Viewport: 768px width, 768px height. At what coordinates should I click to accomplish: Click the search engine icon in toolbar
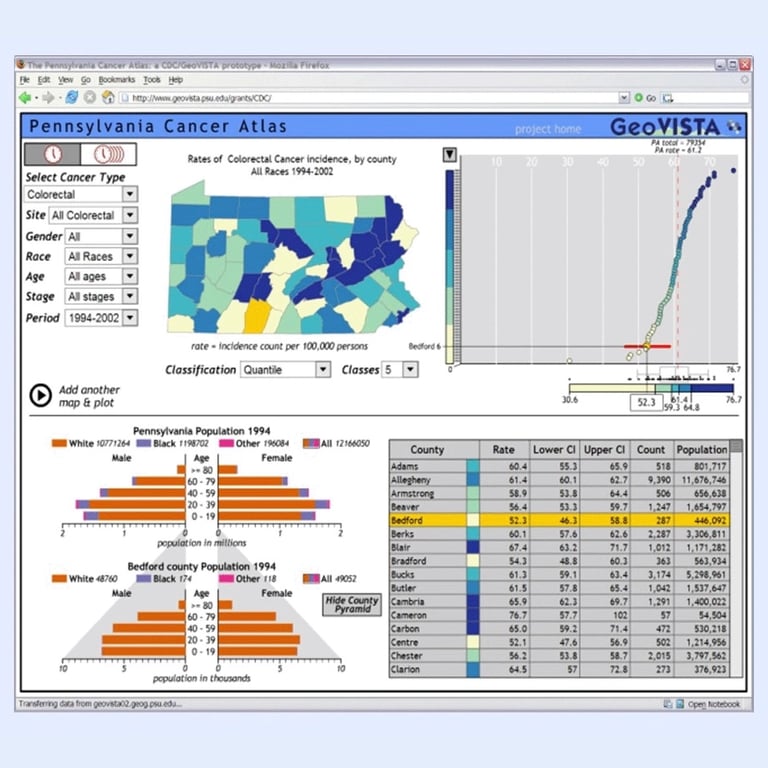click(x=667, y=98)
